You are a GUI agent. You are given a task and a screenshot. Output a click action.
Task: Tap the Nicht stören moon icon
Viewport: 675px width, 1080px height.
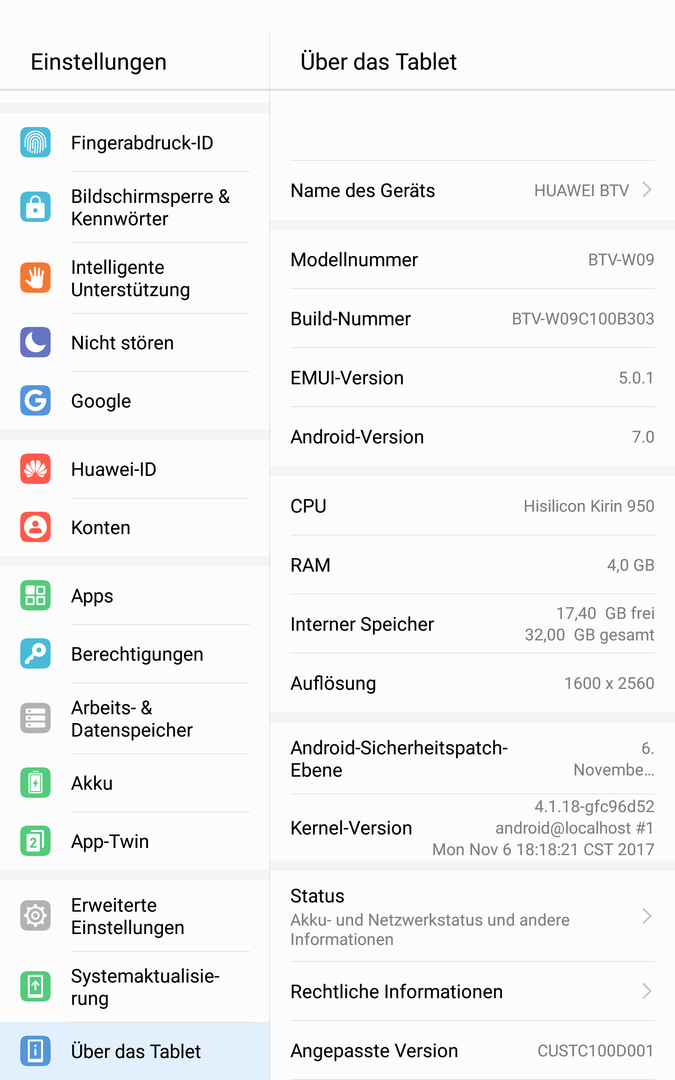click(35, 342)
